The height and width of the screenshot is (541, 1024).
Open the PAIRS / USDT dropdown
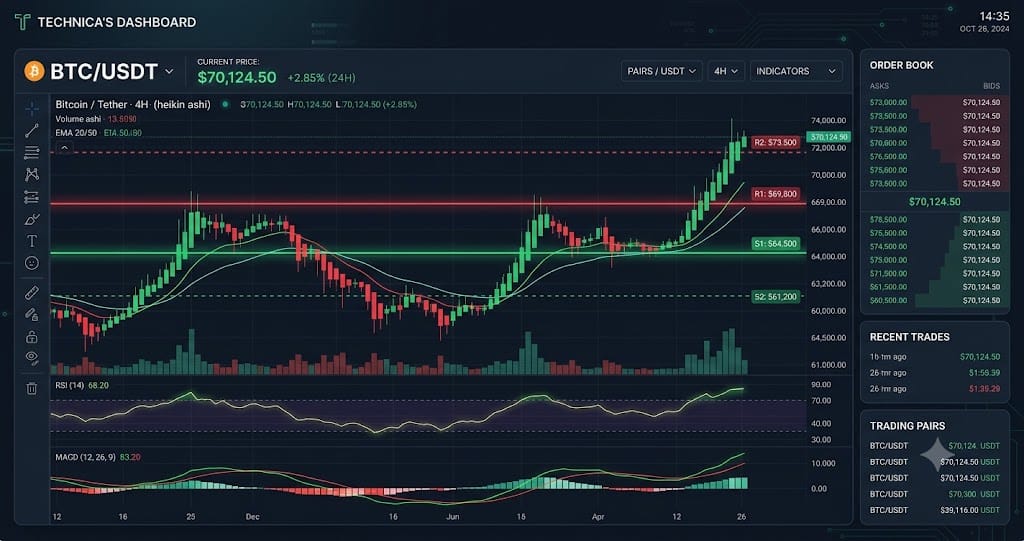coord(662,71)
